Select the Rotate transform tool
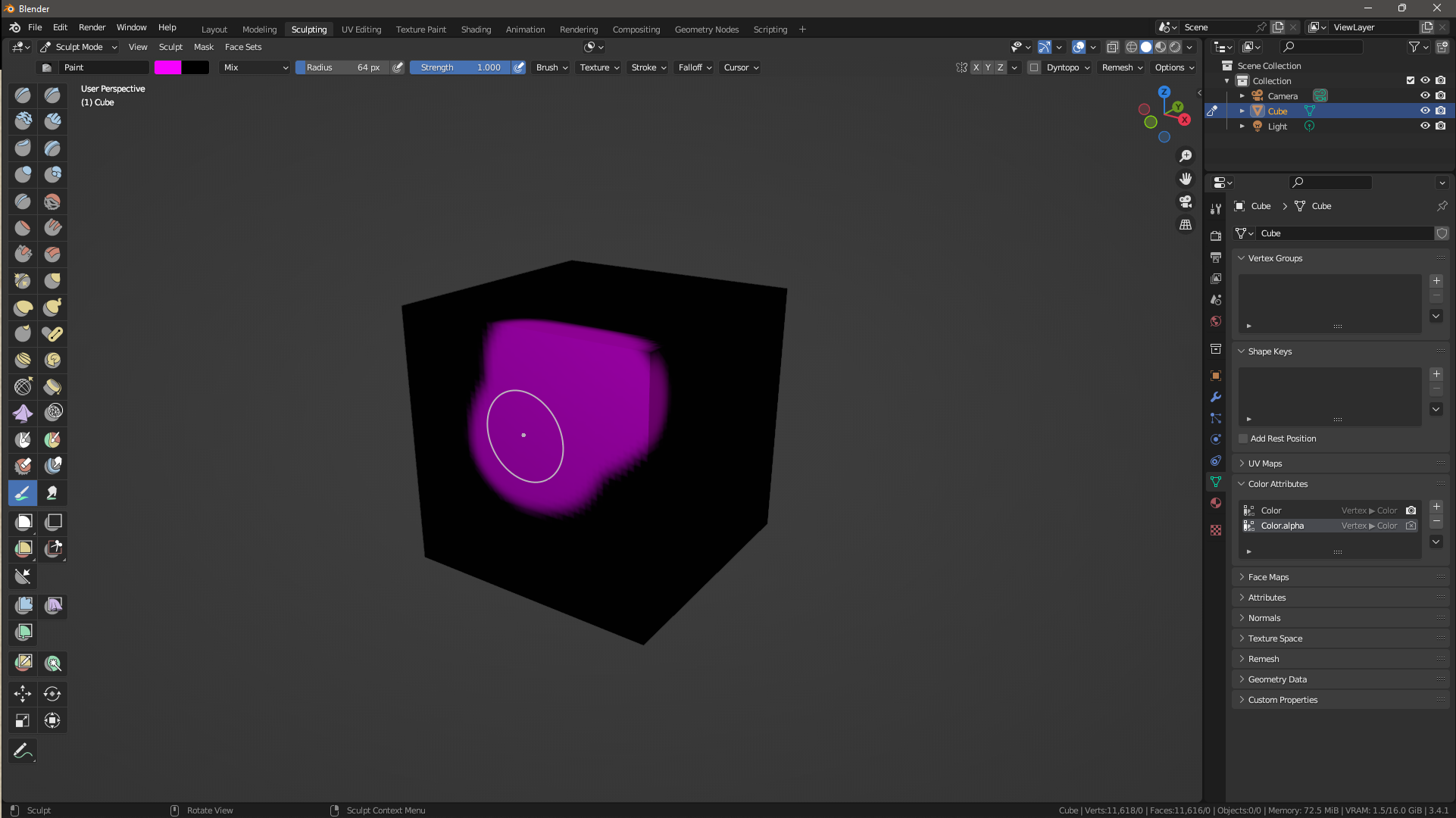 [52, 693]
